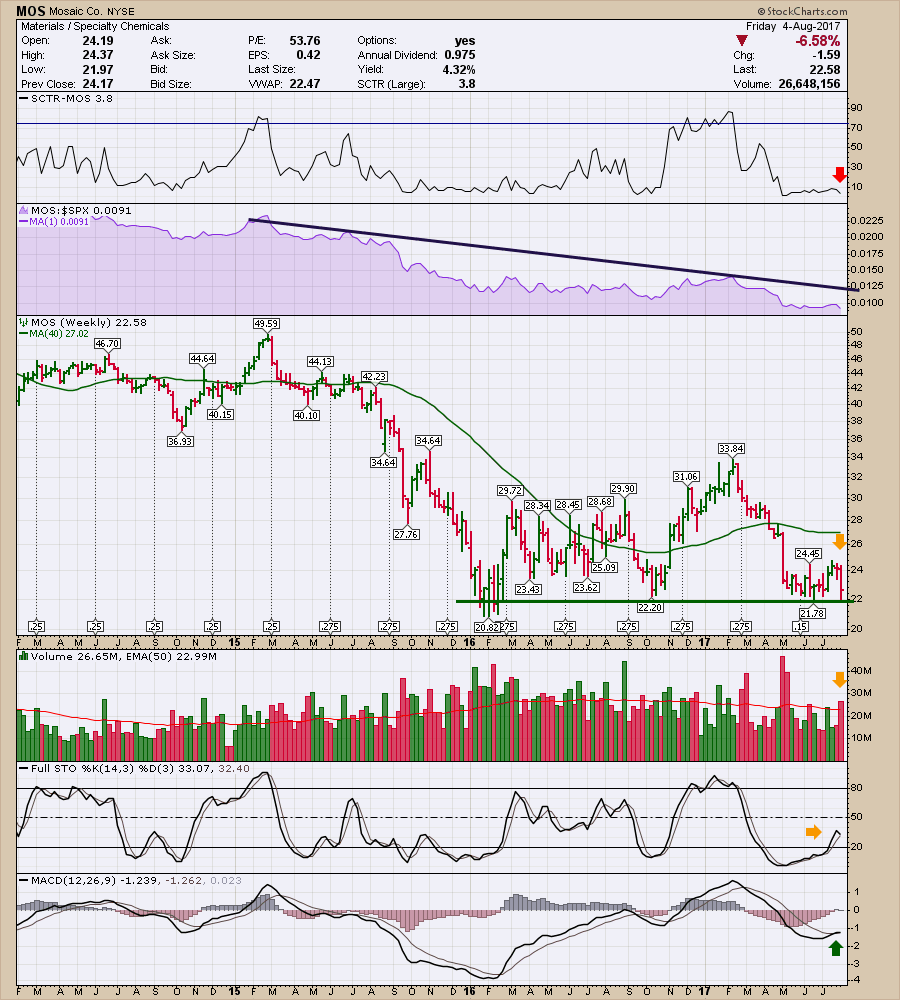
Task: Click the MA(40) 27.02 legend label
Action: click(x=59, y=334)
